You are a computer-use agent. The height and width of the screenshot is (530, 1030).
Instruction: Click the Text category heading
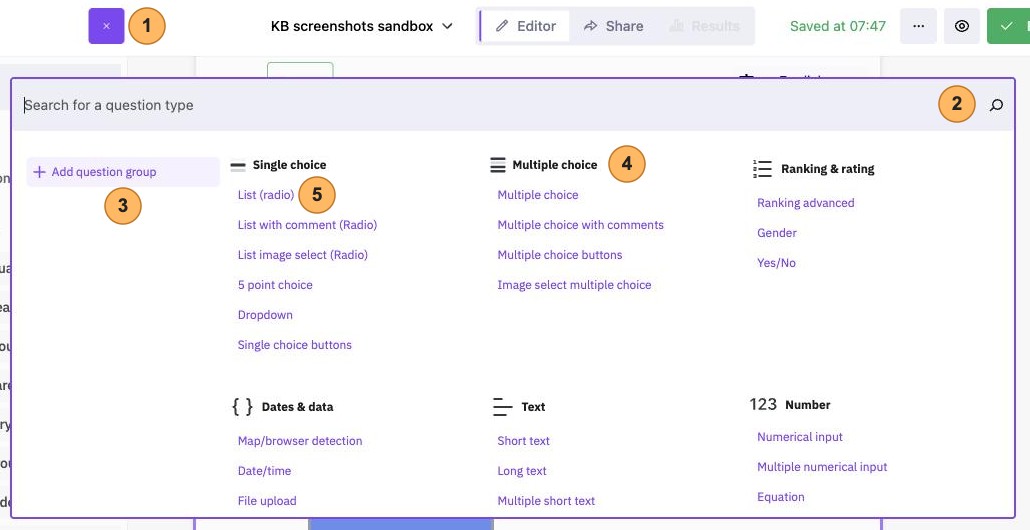(x=533, y=407)
